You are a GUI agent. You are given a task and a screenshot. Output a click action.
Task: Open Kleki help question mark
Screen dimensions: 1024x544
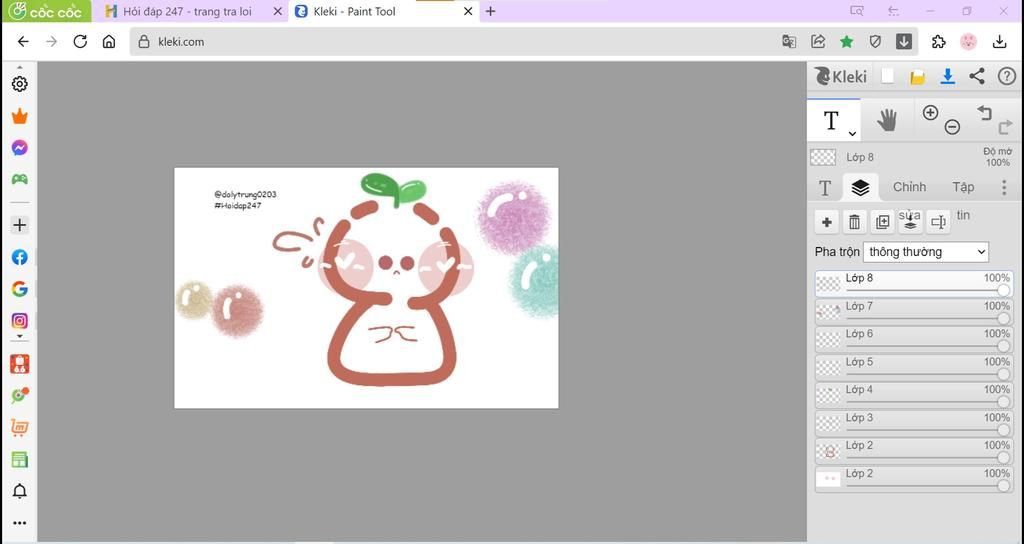click(1007, 76)
